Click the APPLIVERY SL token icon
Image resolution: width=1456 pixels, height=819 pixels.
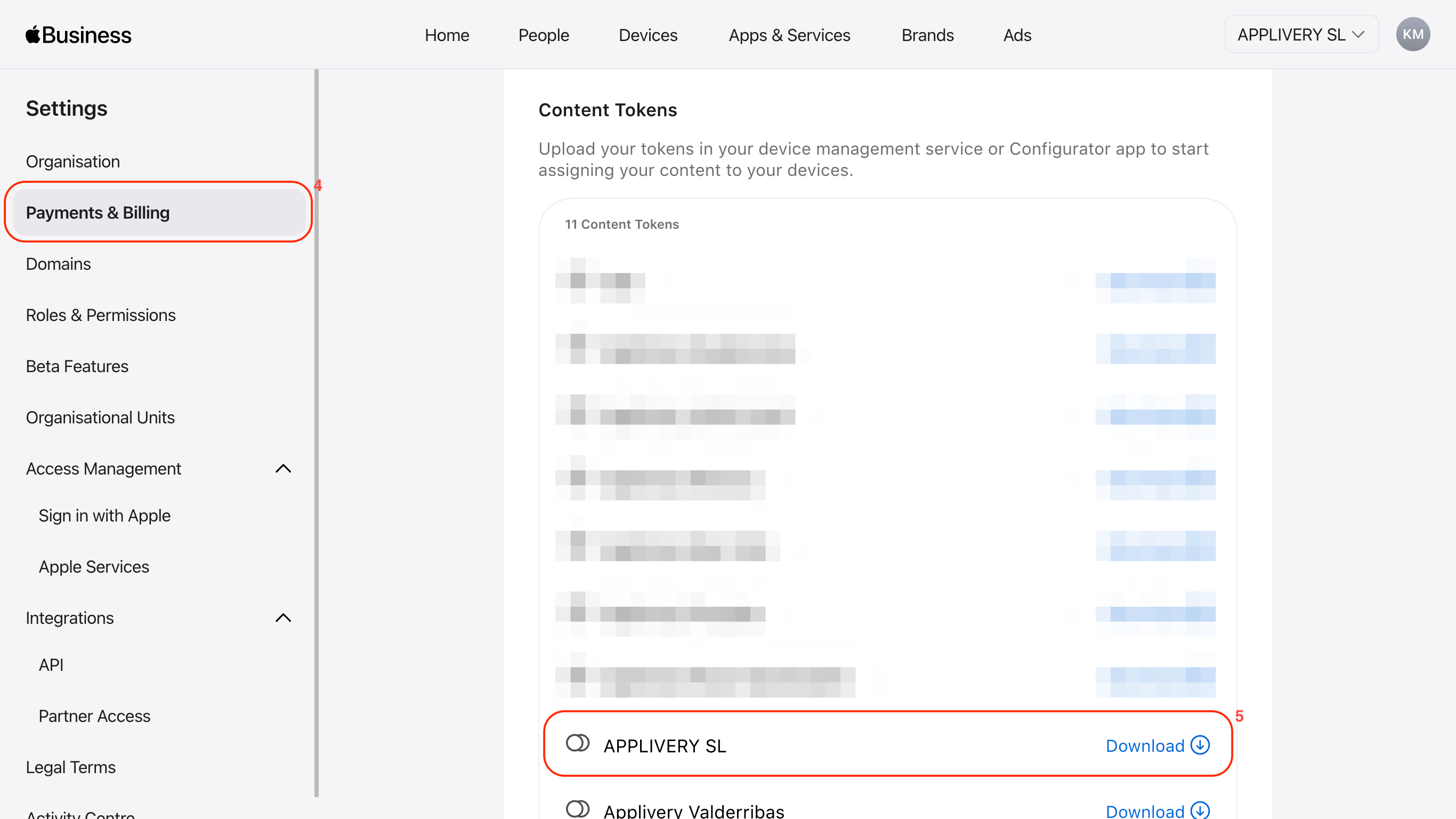(x=578, y=743)
